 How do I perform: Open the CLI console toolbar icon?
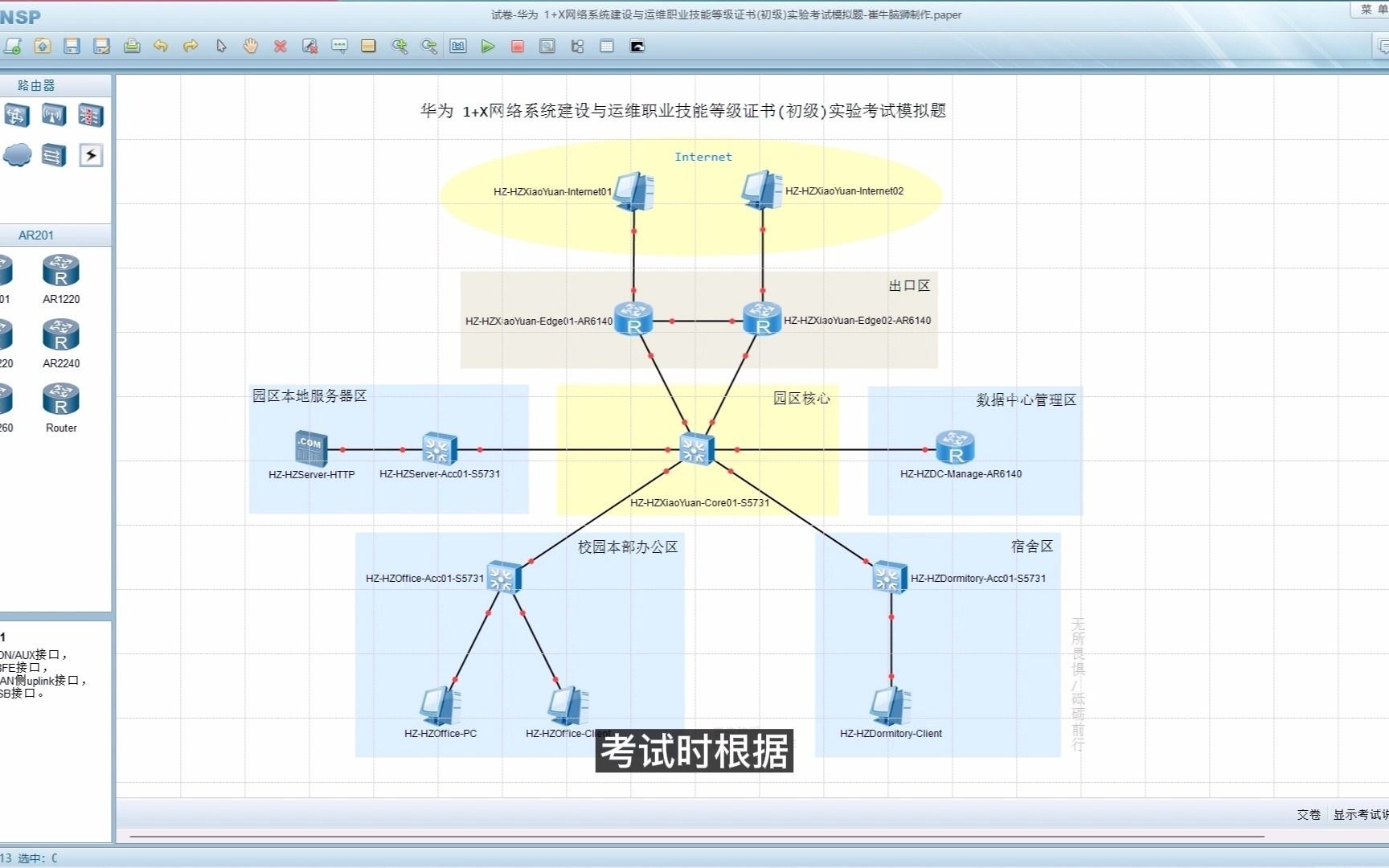coord(637,46)
